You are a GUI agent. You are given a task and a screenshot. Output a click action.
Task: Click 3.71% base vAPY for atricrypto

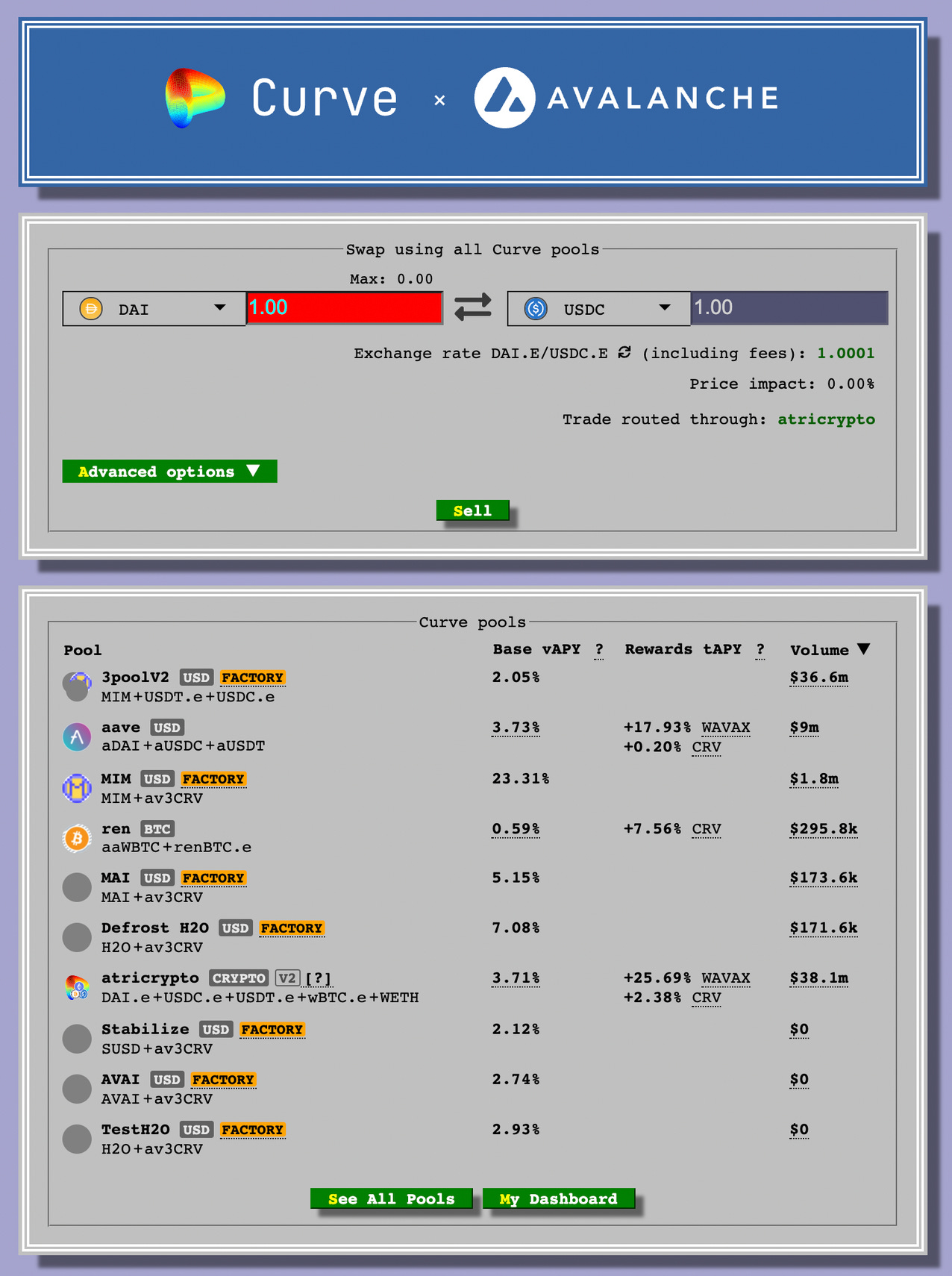click(516, 978)
